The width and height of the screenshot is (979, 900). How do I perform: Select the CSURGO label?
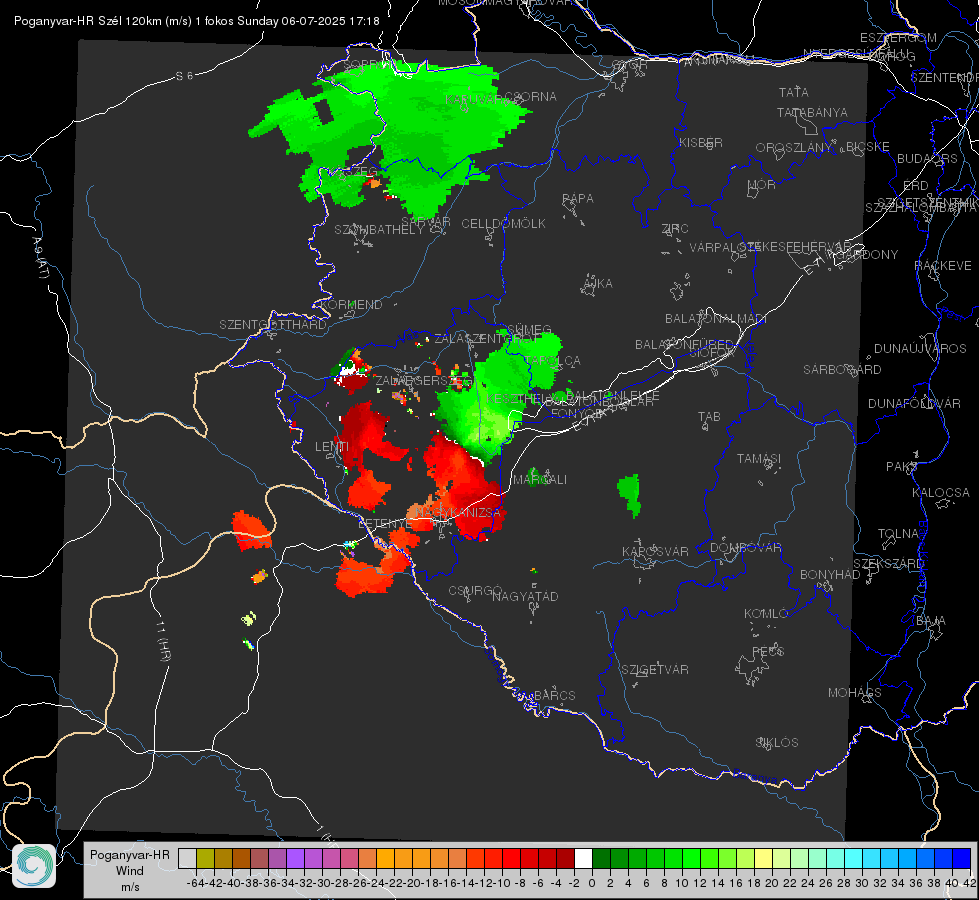(x=475, y=590)
